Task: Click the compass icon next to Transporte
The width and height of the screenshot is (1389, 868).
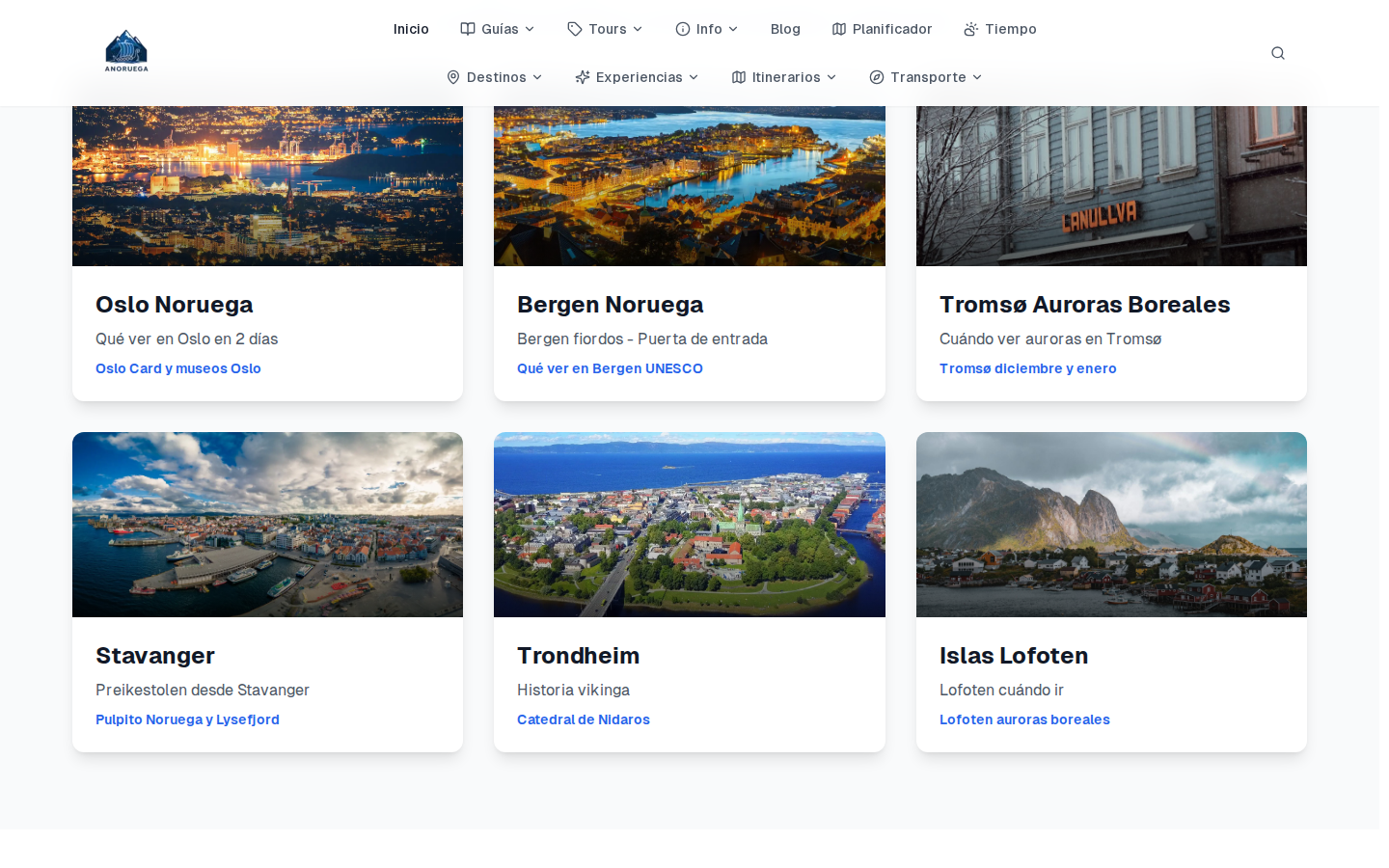Action: point(877,76)
